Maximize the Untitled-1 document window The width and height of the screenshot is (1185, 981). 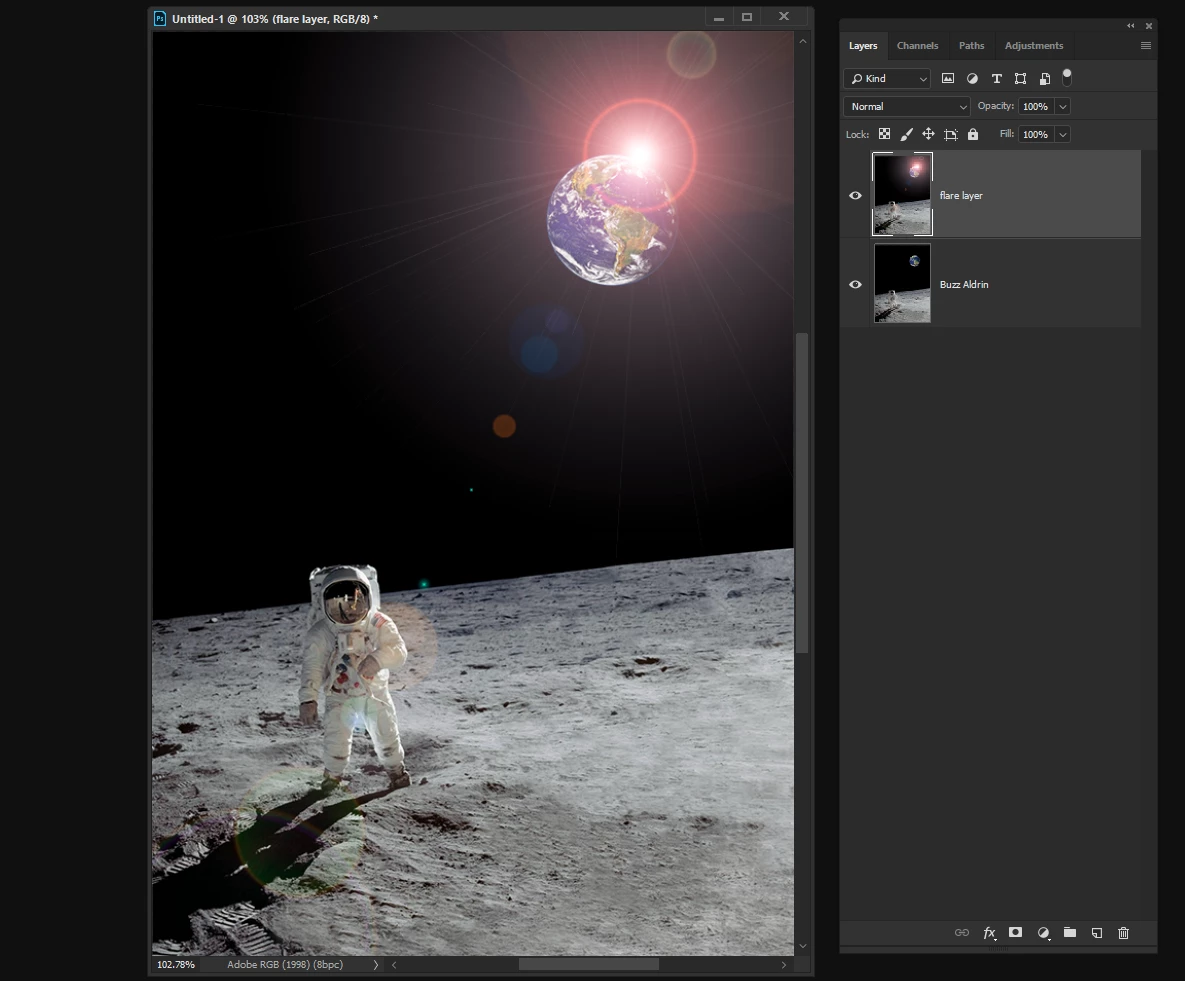[x=747, y=17]
